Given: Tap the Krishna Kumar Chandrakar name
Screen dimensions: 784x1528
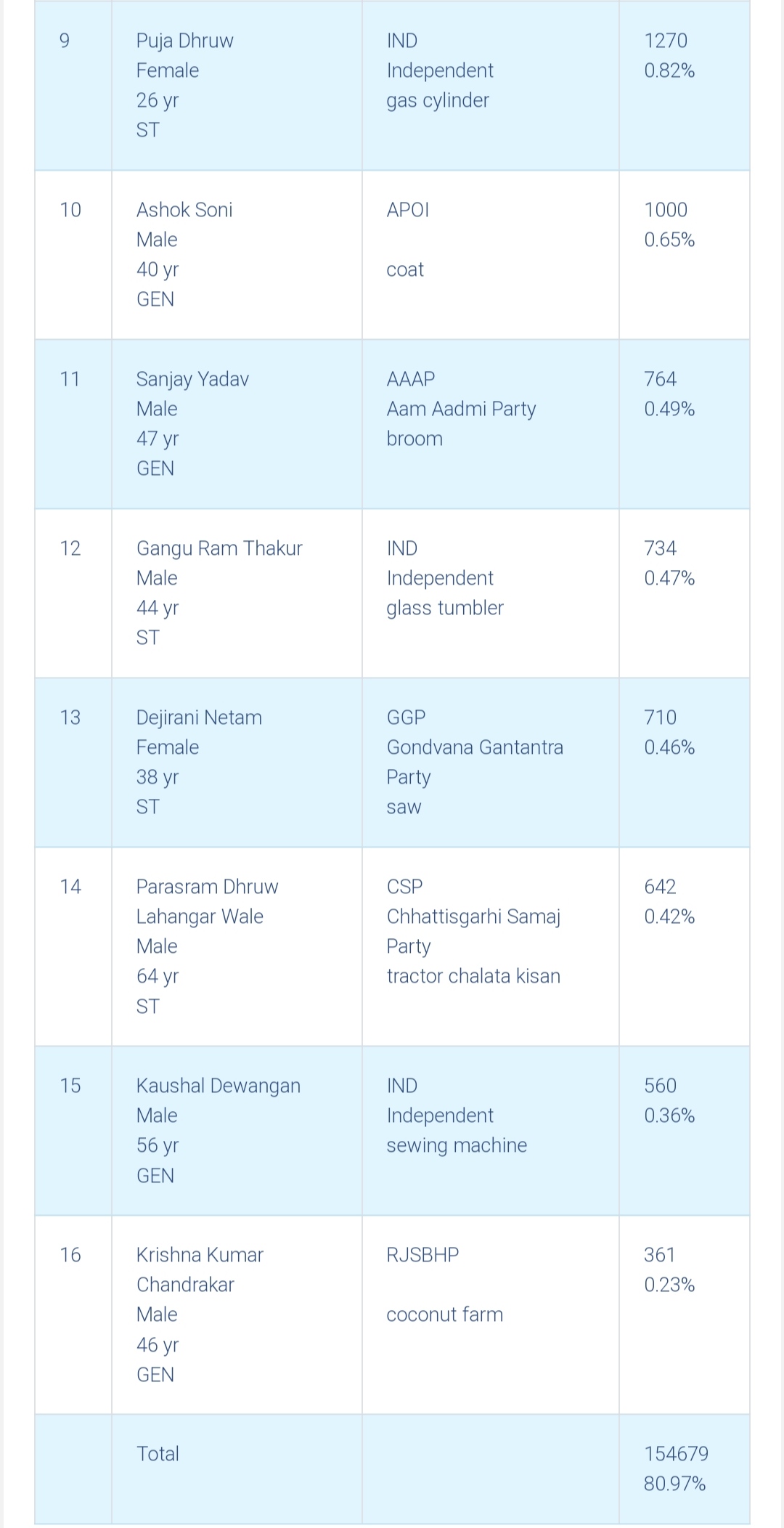Looking at the screenshot, I should (200, 1269).
